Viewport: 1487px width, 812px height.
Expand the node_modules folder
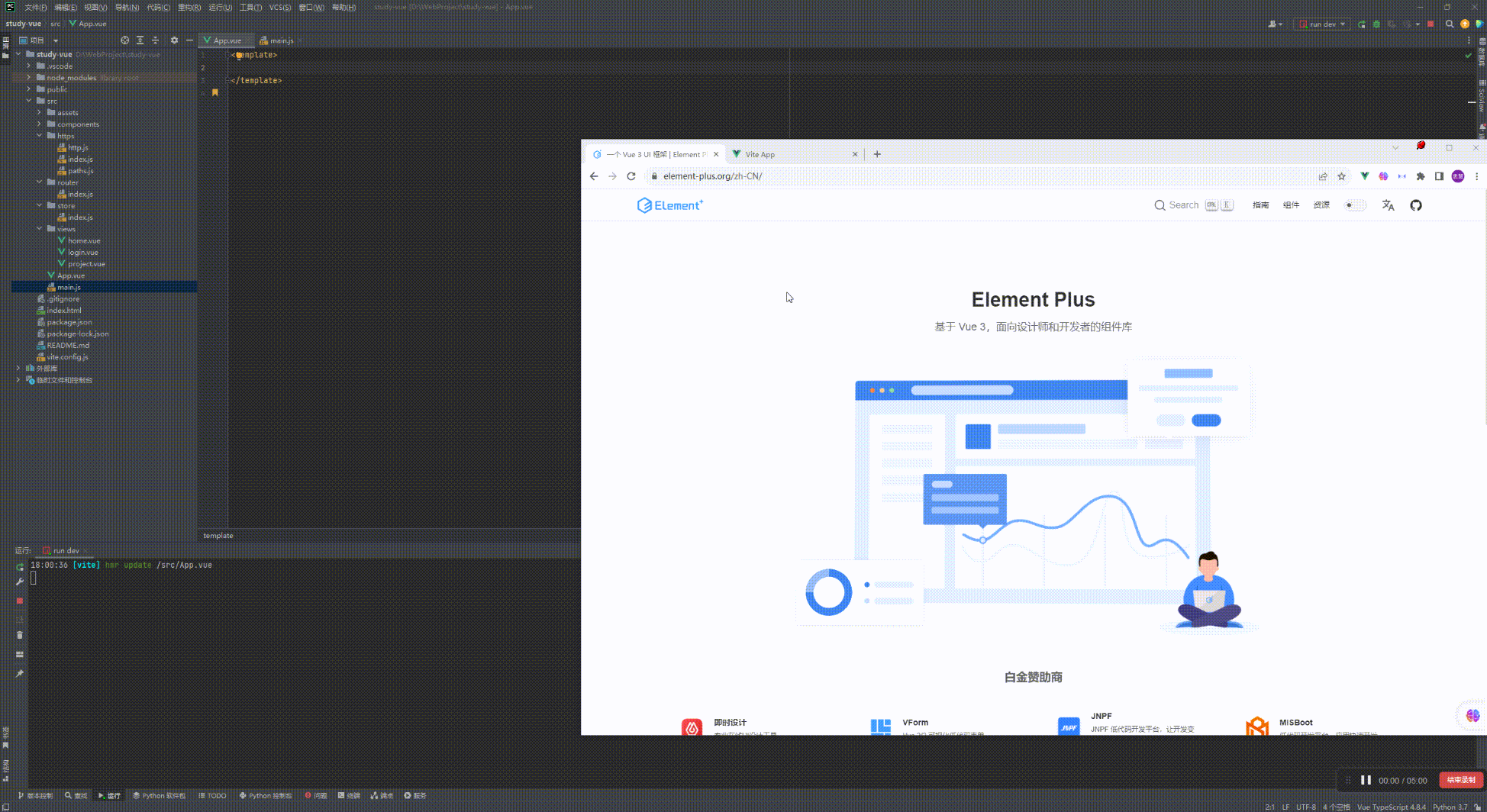pyautogui.click(x=29, y=77)
